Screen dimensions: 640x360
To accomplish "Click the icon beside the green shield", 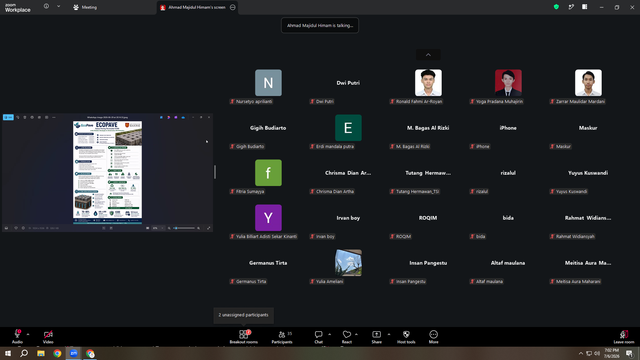I will [x=571, y=7].
